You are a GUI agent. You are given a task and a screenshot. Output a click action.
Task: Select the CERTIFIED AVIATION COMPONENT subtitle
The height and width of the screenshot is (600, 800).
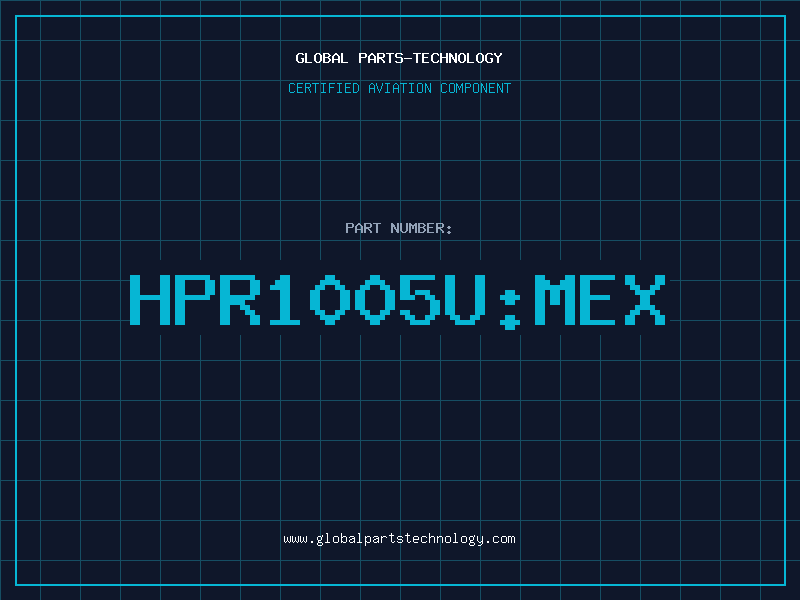click(x=399, y=88)
